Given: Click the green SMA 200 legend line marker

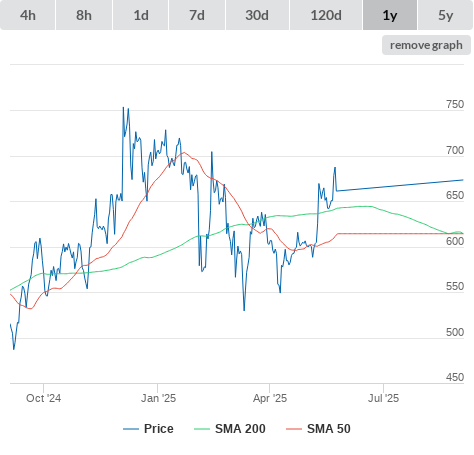Looking at the screenshot, I should click(202, 429).
